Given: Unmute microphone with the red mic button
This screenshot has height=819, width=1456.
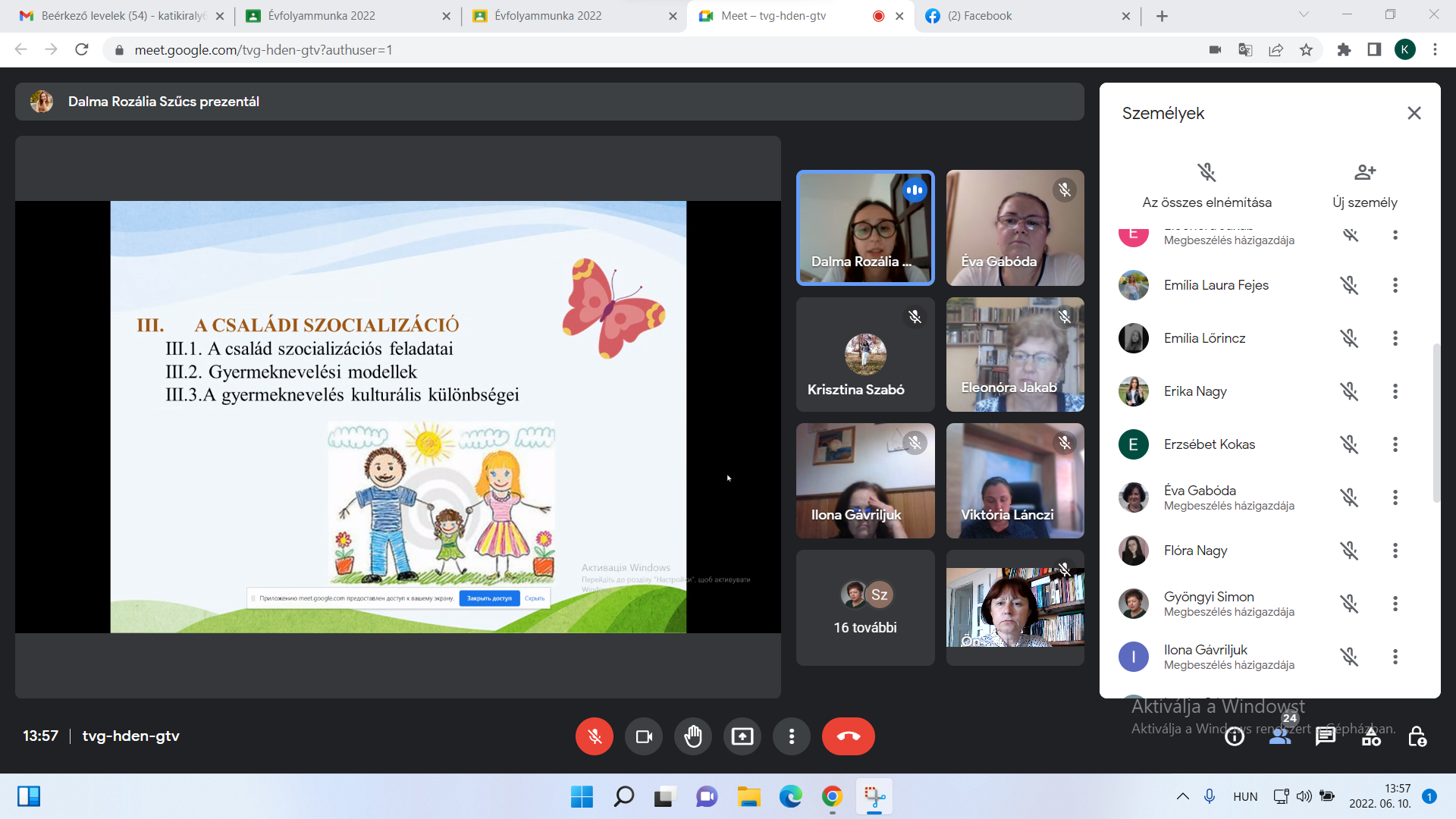Looking at the screenshot, I should coord(594,736).
